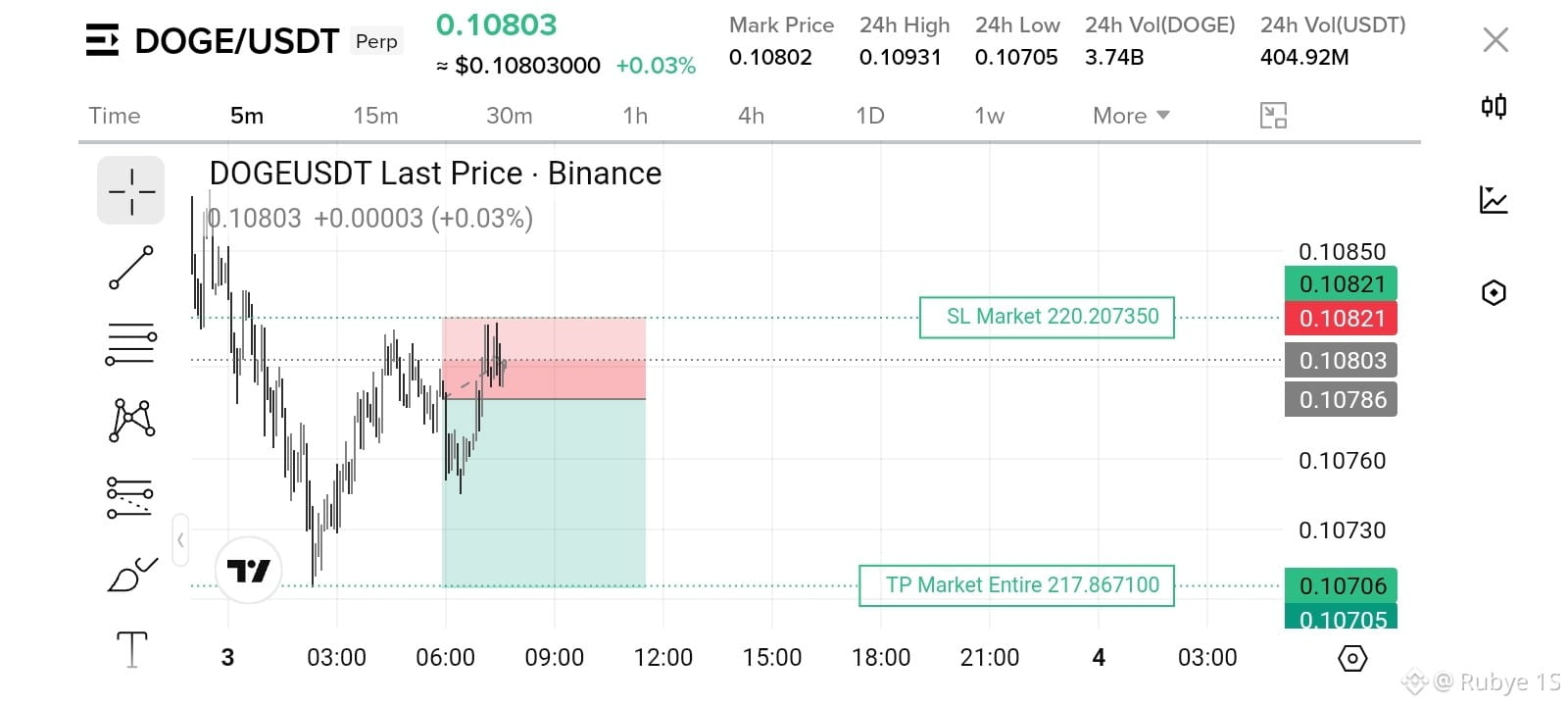
Task: Choose the XABCD pattern tool
Action: [131, 421]
